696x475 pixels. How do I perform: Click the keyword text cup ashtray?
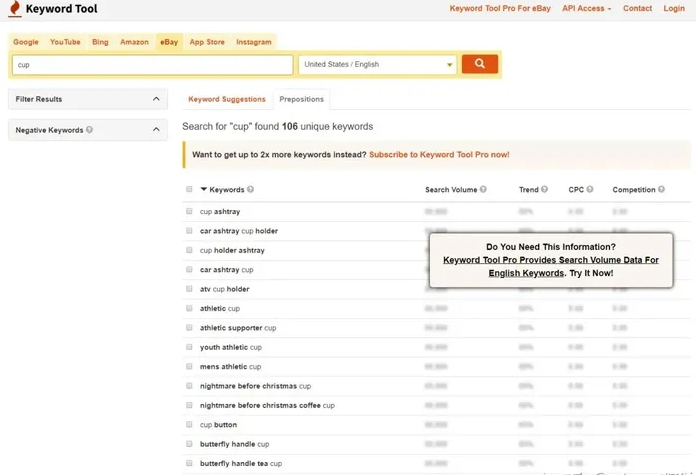220,211
